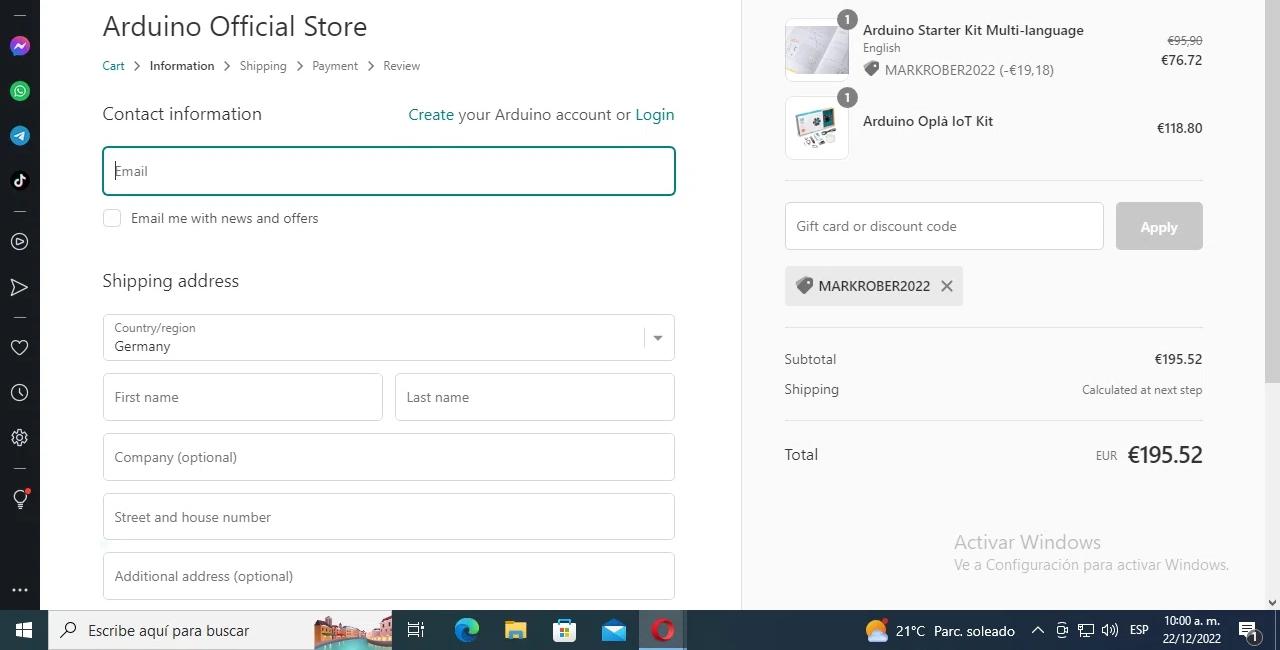Open the notifications action center
Screen dimensions: 1280x650
(1248, 630)
